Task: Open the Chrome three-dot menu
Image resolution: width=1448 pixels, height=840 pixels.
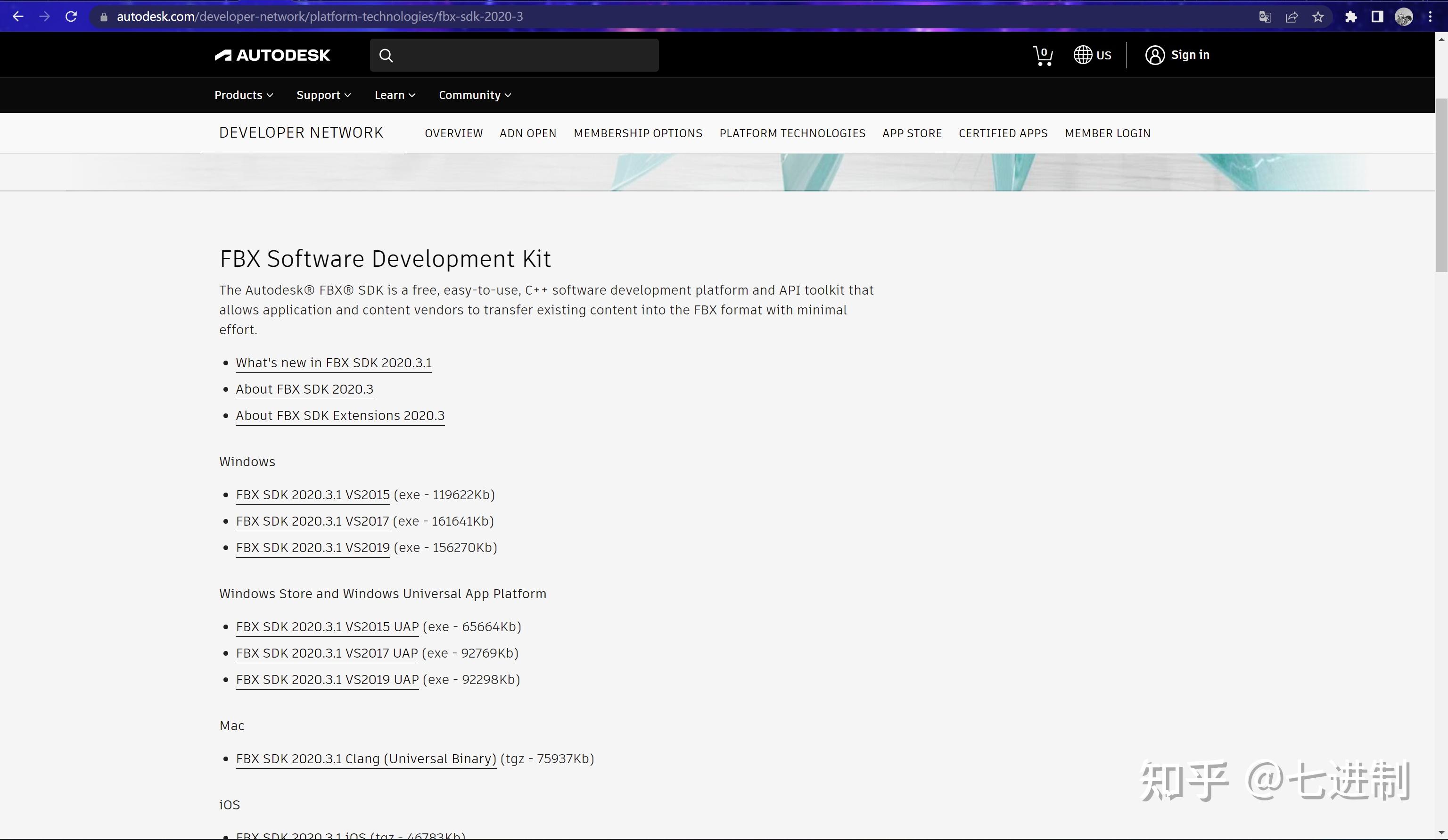Action: (x=1430, y=16)
